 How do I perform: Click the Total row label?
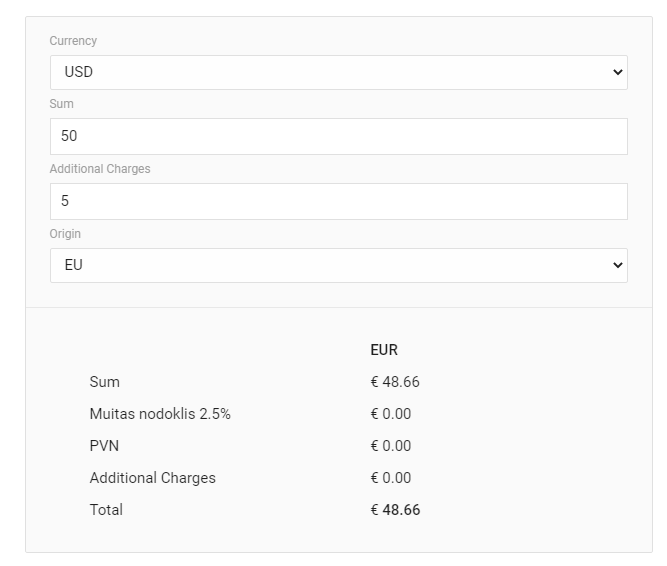(106, 510)
